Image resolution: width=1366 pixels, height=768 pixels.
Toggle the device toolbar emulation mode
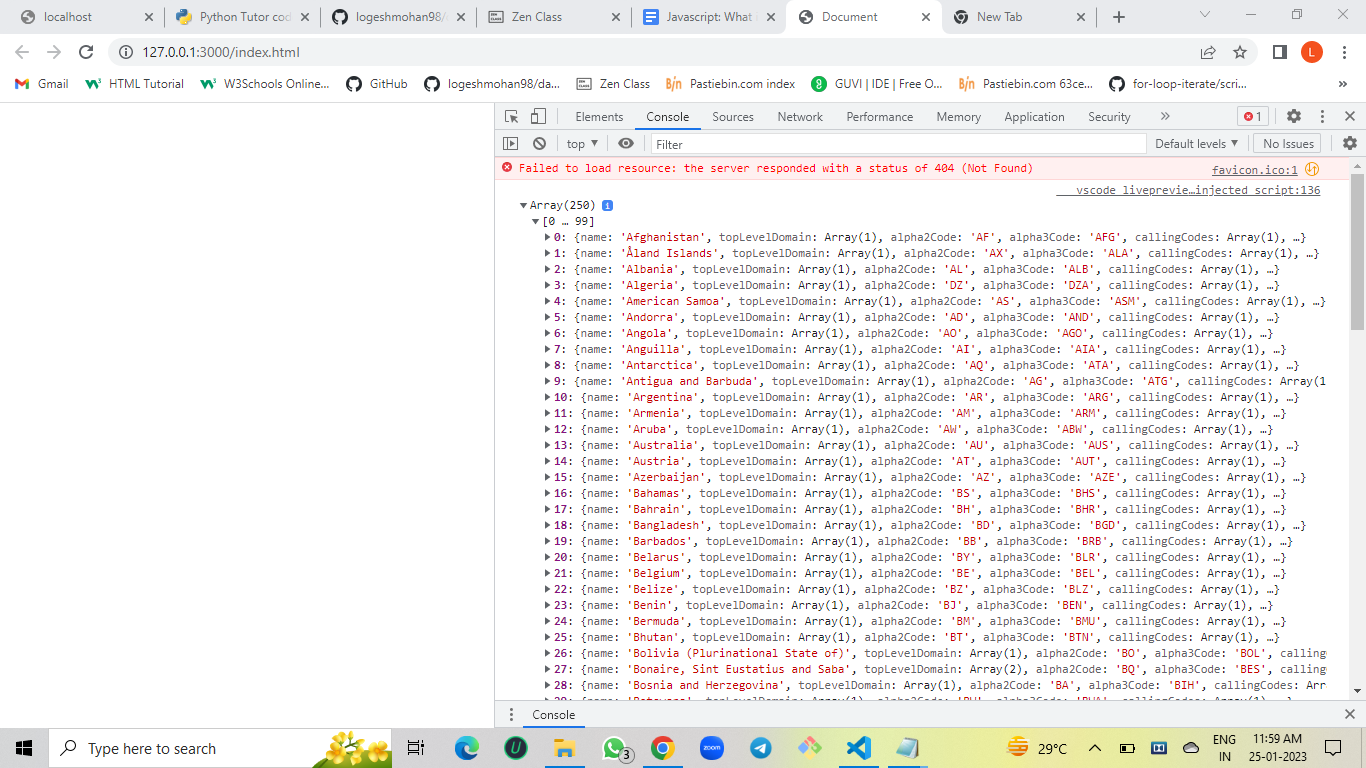537,116
